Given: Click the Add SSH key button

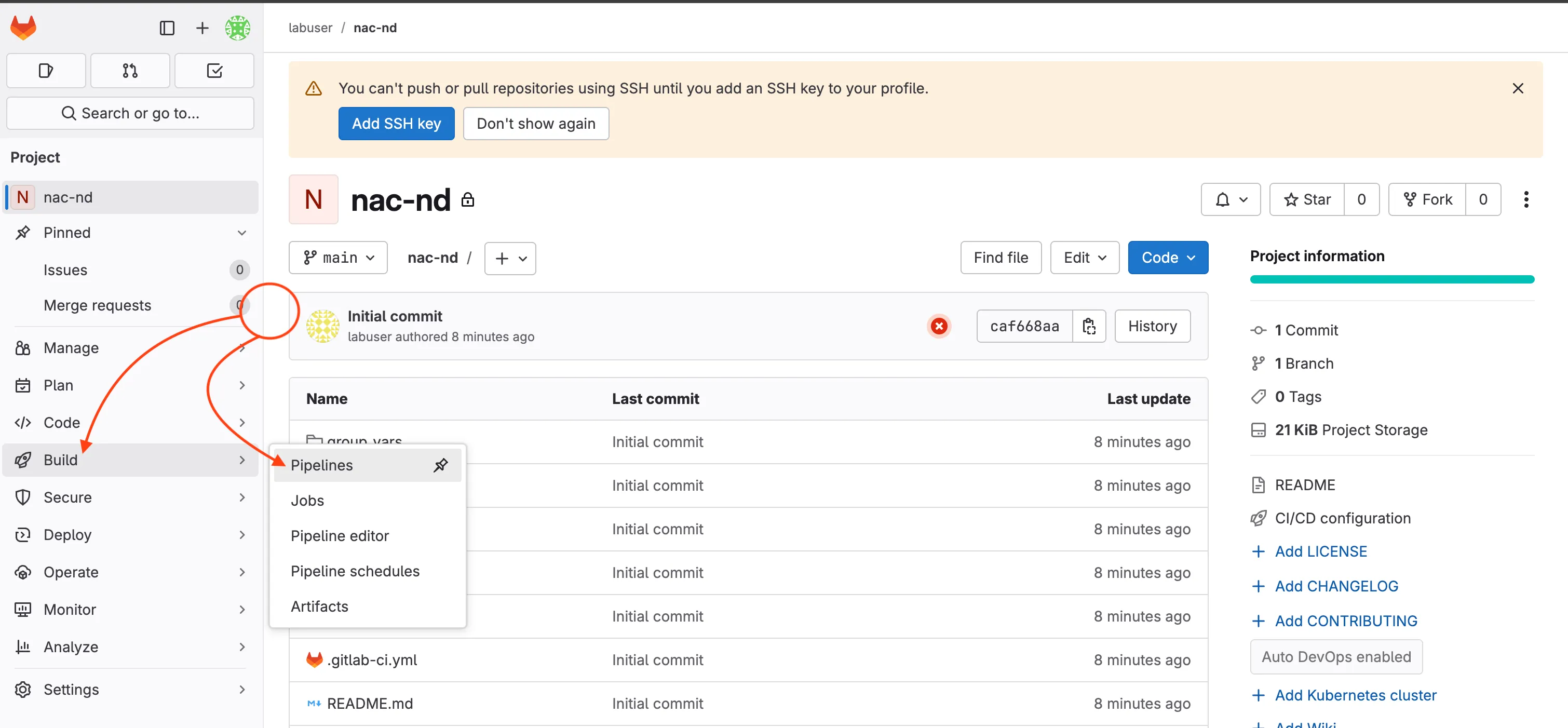Looking at the screenshot, I should point(396,124).
